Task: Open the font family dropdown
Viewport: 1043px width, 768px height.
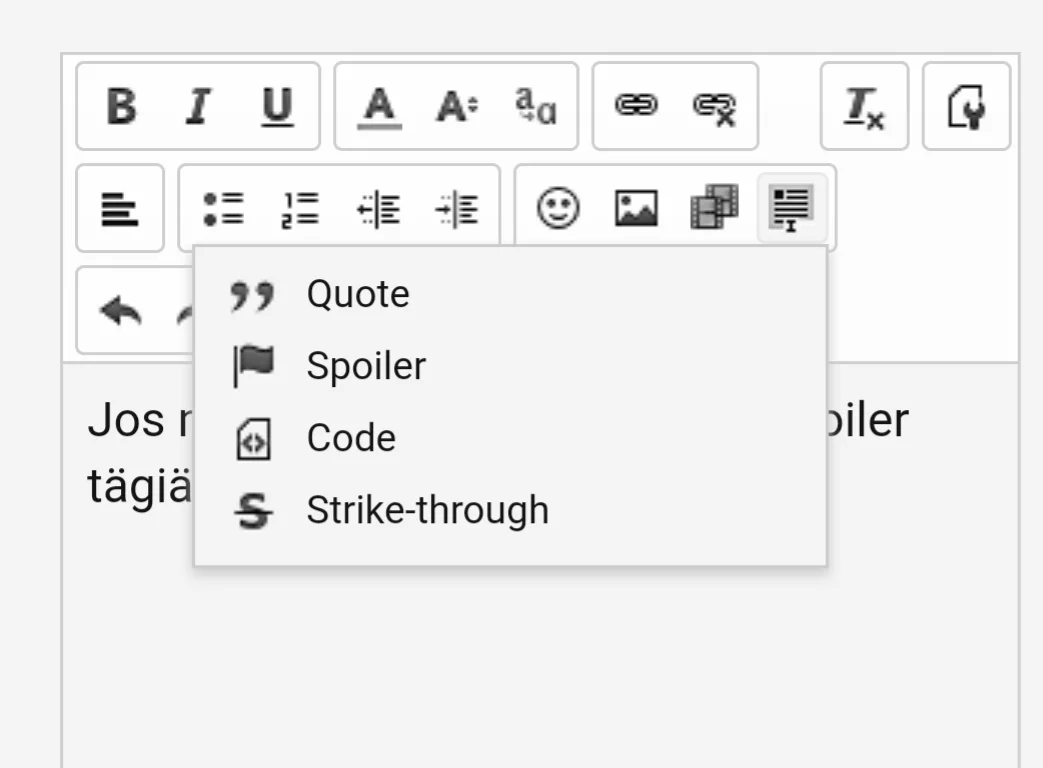Action: (x=535, y=106)
